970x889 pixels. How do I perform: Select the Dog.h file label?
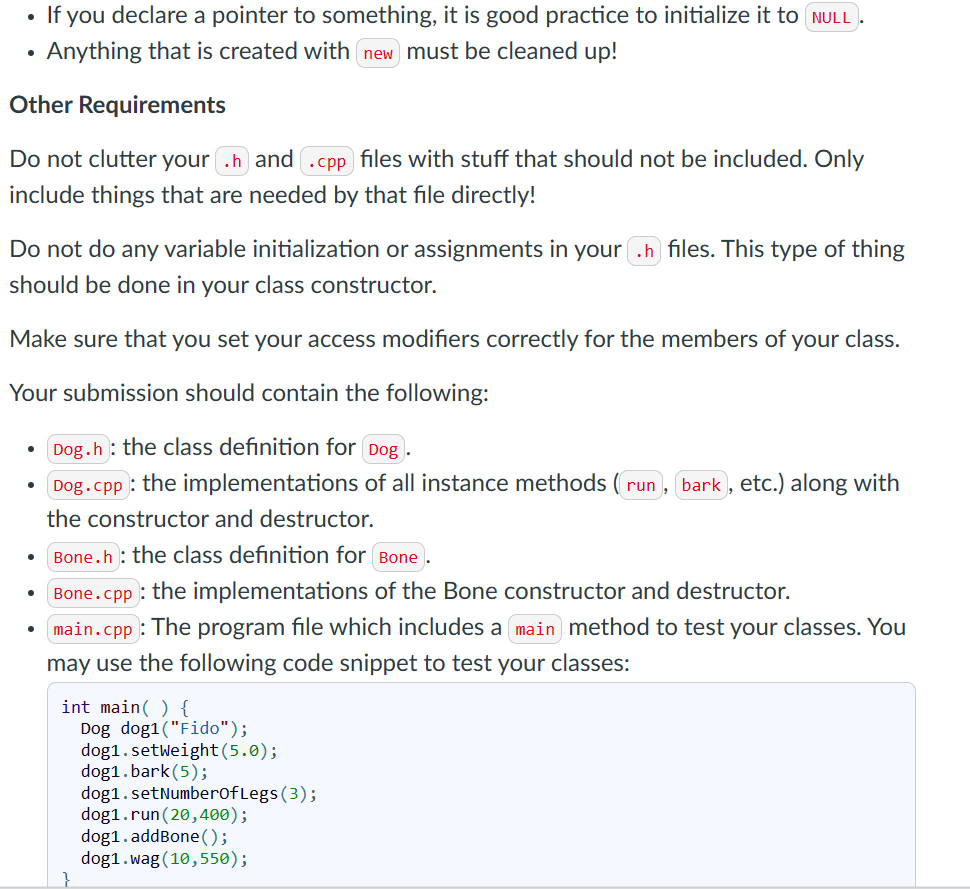77,449
